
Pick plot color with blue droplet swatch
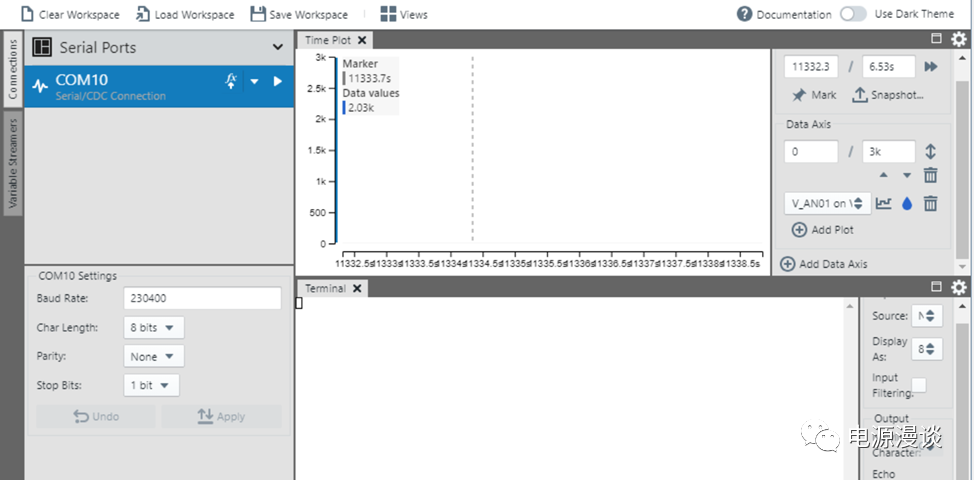click(907, 203)
